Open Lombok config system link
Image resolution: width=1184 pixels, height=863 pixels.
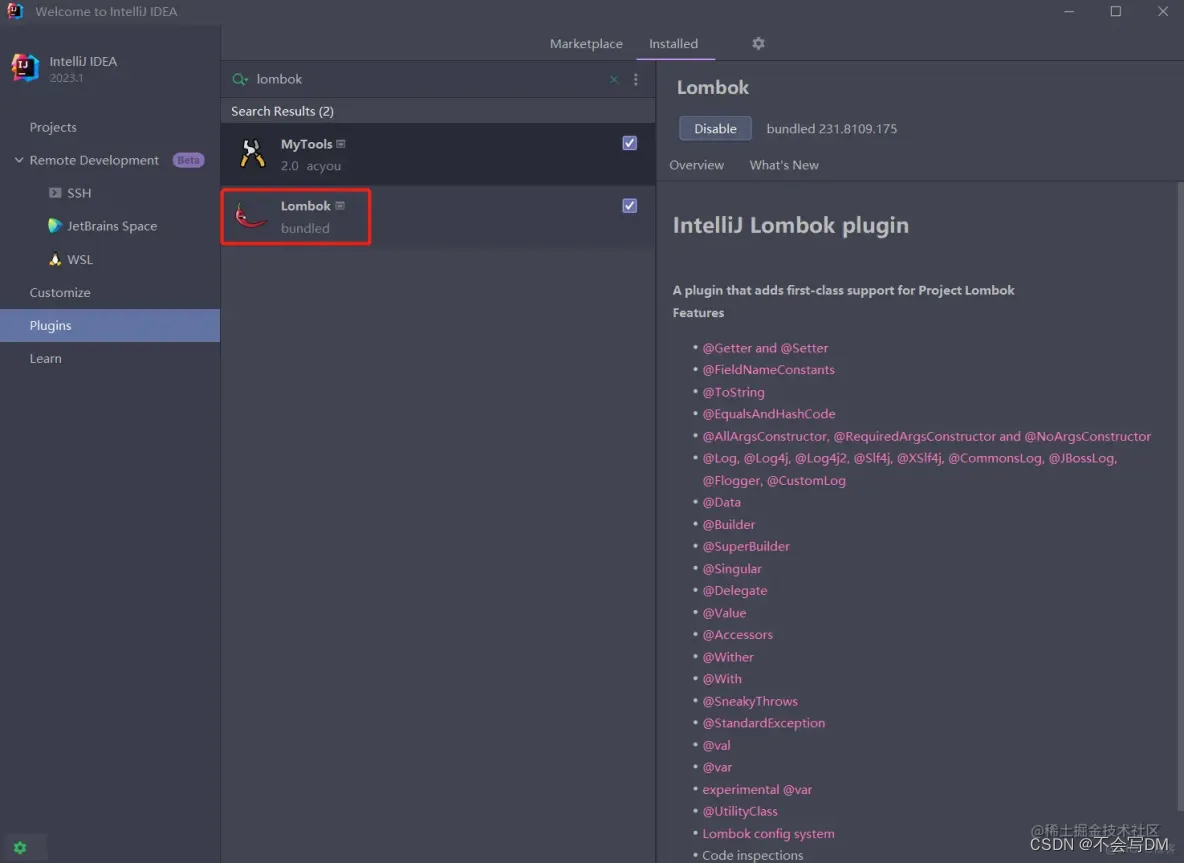tap(768, 834)
